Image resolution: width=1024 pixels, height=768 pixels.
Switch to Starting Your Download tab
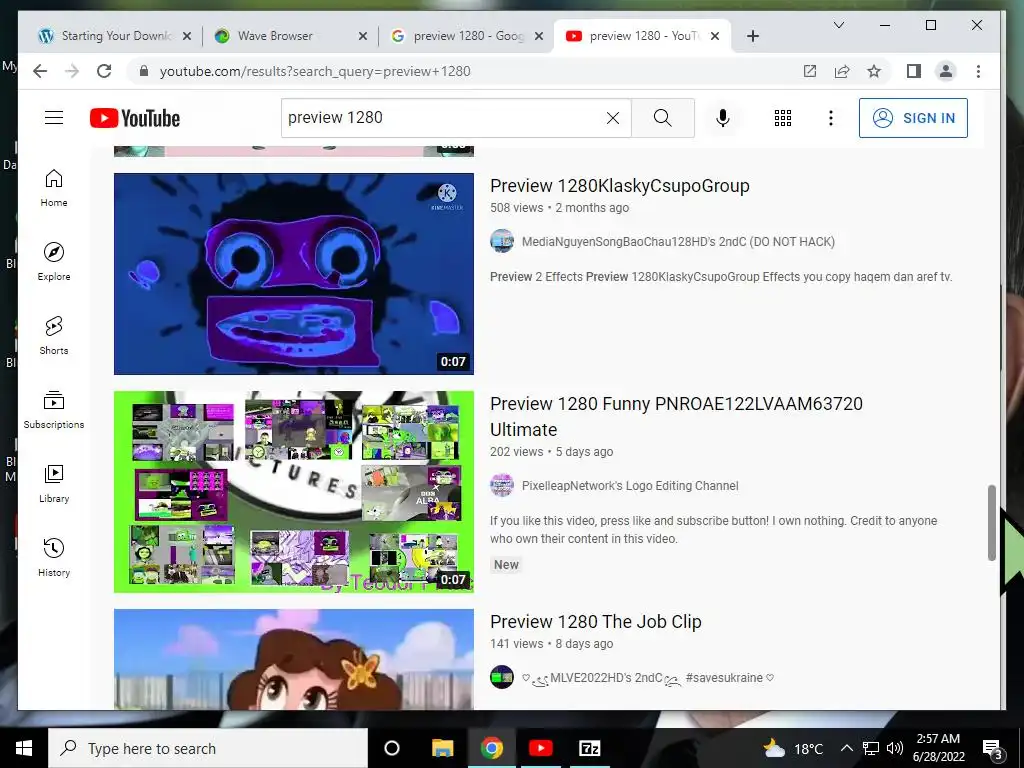[115, 36]
